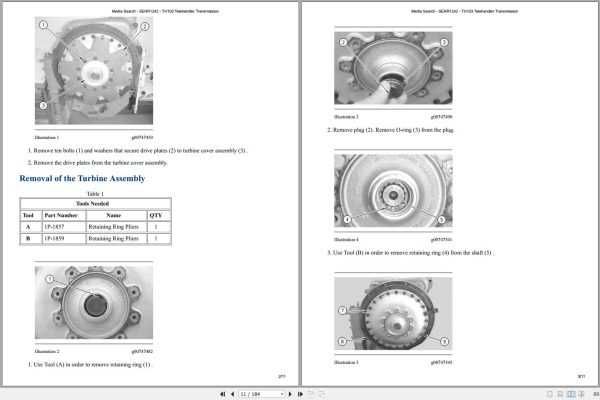The height and width of the screenshot is (400, 600).
Task: Click the 'Illustration 2' caption label
Action: pyautogui.click(x=47, y=351)
